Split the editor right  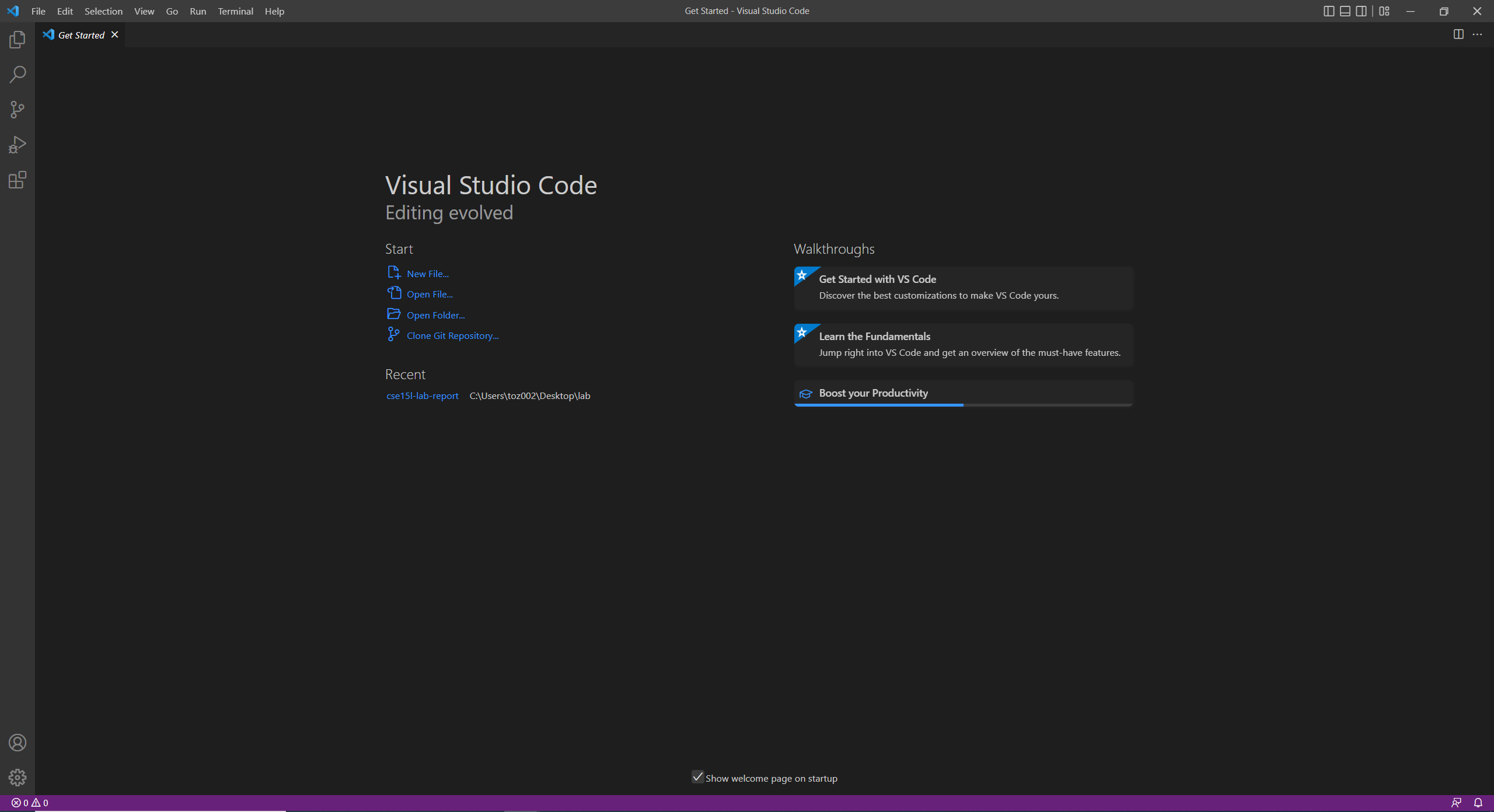pyautogui.click(x=1458, y=34)
